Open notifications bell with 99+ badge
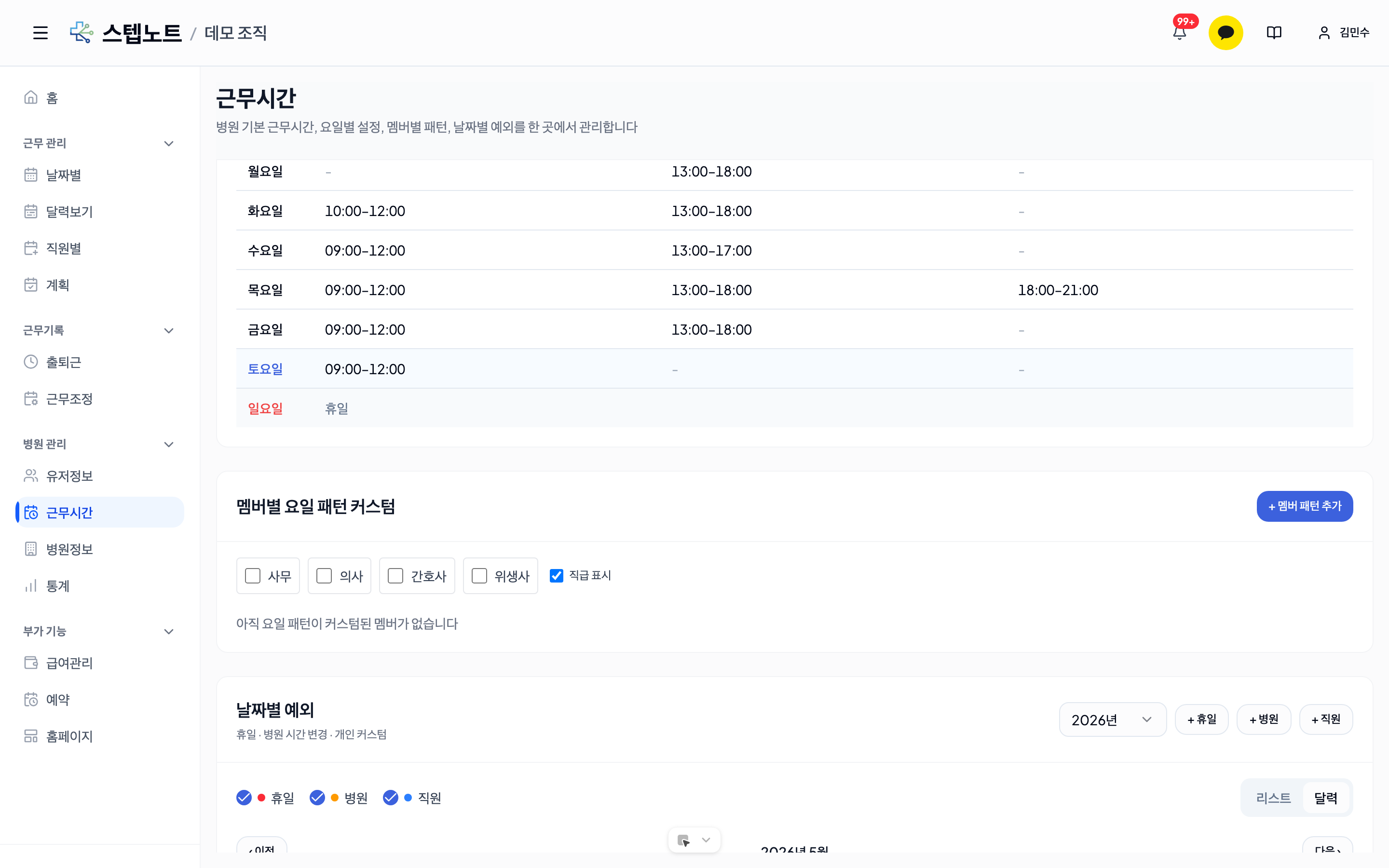 (1180, 33)
